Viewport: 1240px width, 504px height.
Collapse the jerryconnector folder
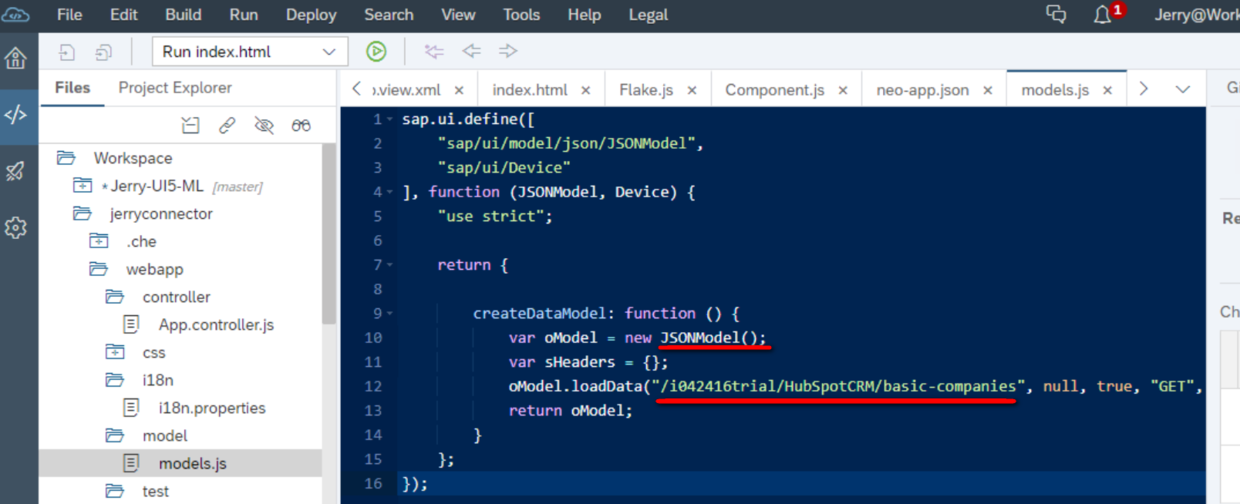82,213
